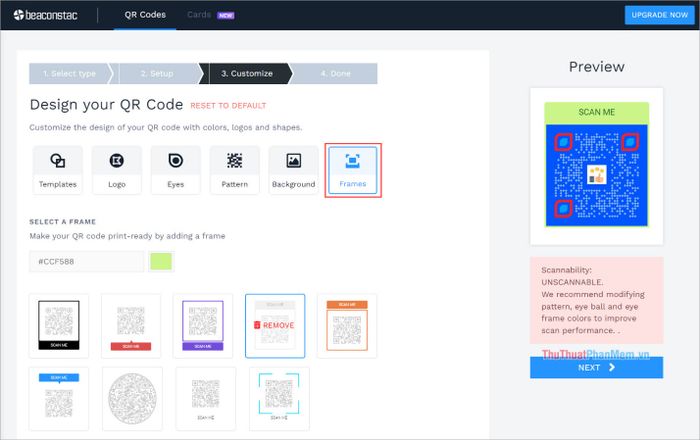Click Reset to Default link
This screenshot has width=700, height=440.
pos(228,106)
